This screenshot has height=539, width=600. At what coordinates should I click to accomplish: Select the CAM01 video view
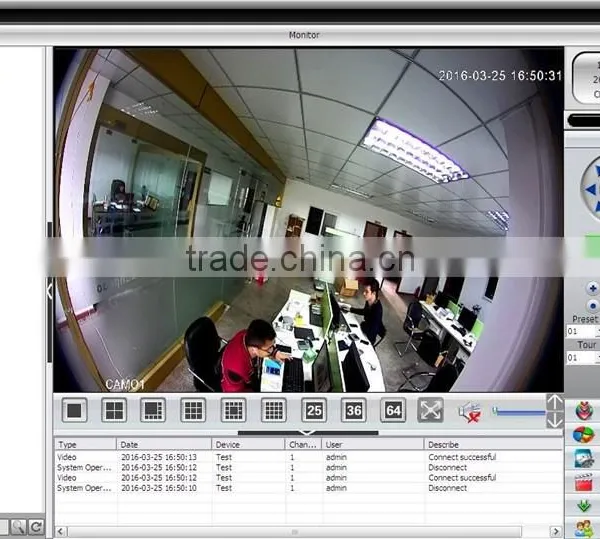point(308,220)
